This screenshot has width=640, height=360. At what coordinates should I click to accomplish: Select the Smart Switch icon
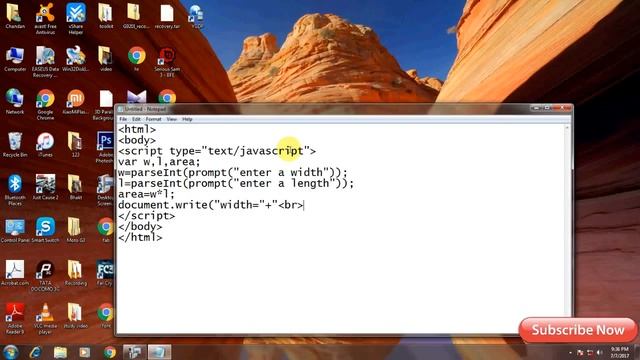45,231
